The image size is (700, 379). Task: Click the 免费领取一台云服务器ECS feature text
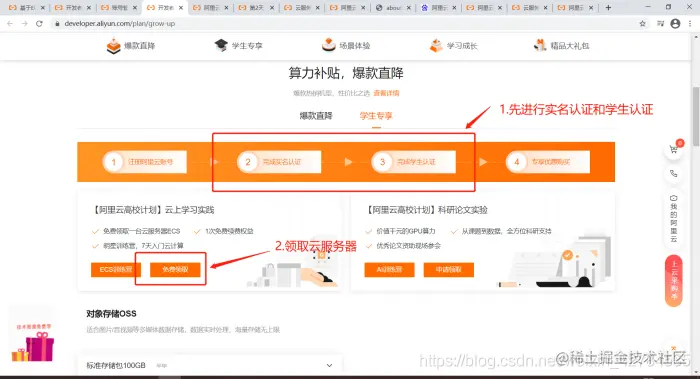coord(142,231)
